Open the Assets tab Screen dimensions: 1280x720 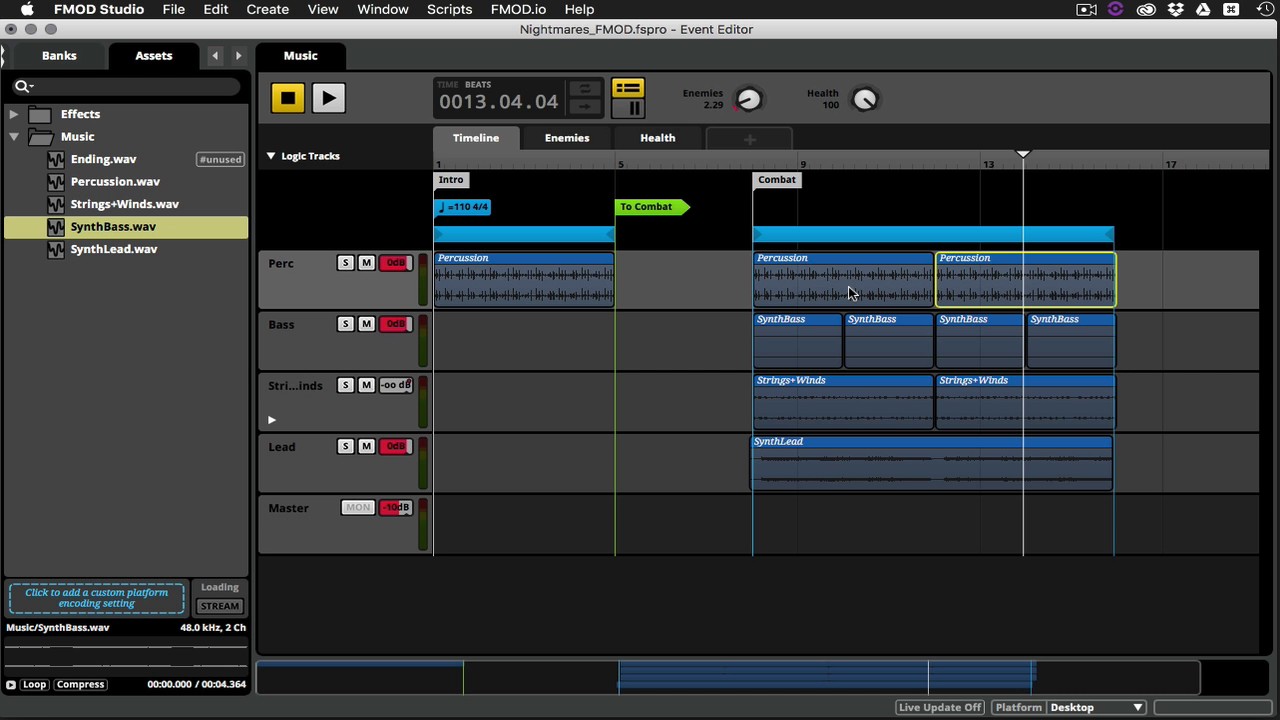(154, 56)
